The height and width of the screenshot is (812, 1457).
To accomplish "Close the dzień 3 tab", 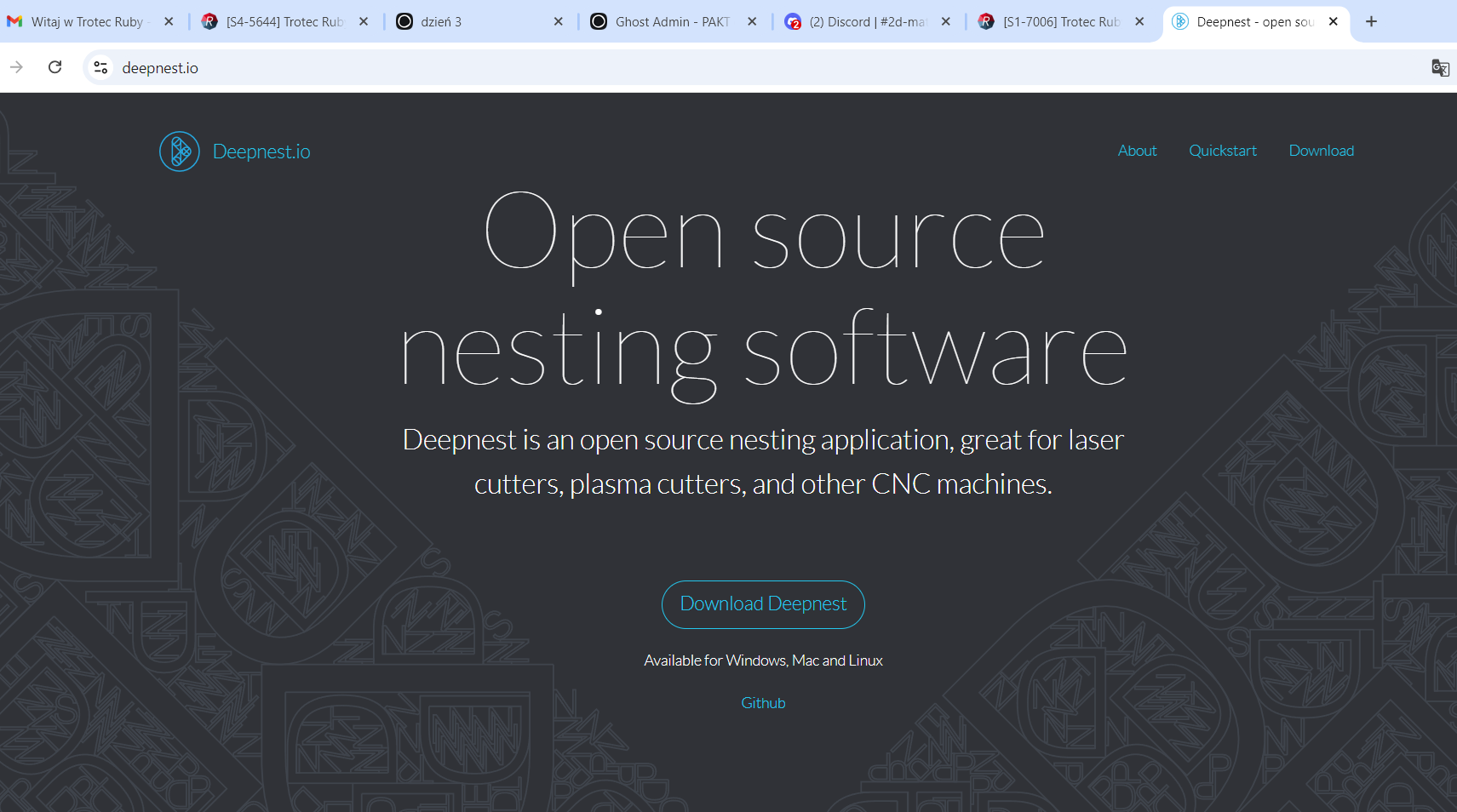I will coord(558,21).
